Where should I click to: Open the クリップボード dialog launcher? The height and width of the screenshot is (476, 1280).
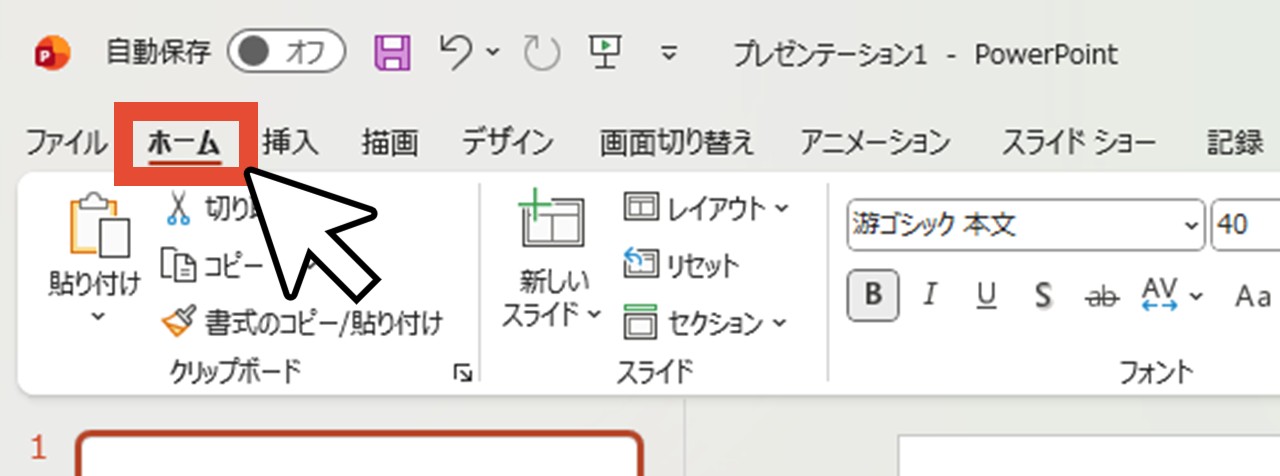(x=463, y=373)
